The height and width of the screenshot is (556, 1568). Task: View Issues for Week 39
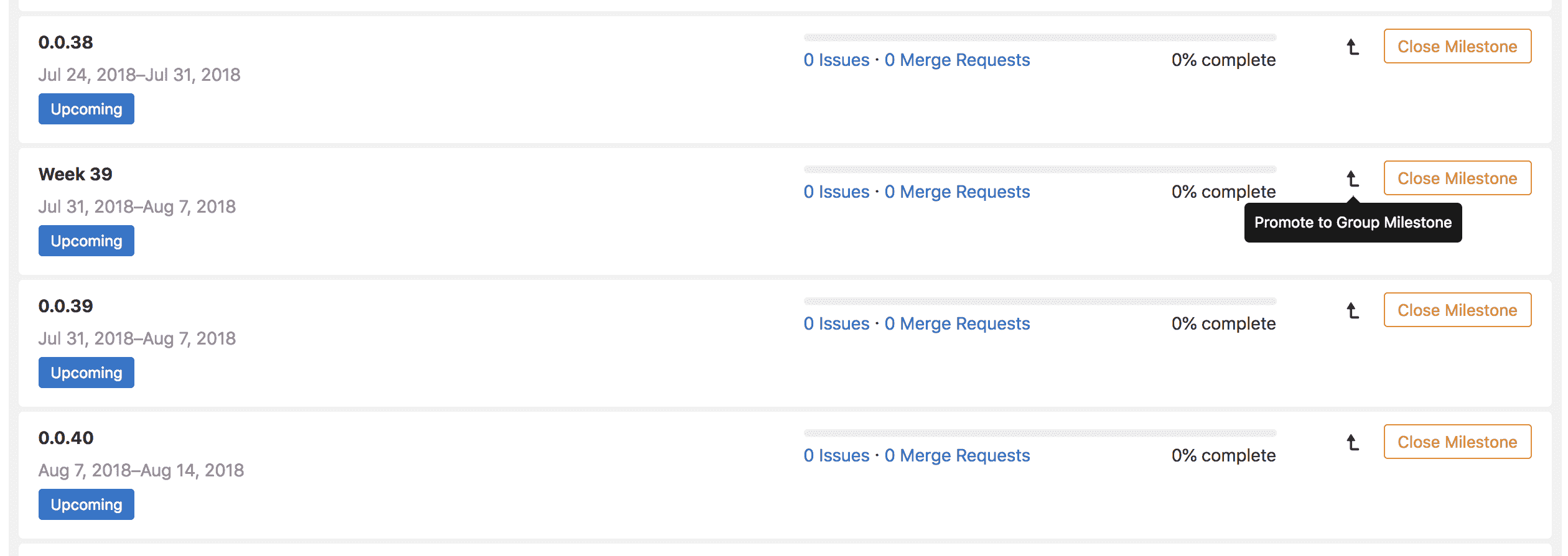[836, 192]
